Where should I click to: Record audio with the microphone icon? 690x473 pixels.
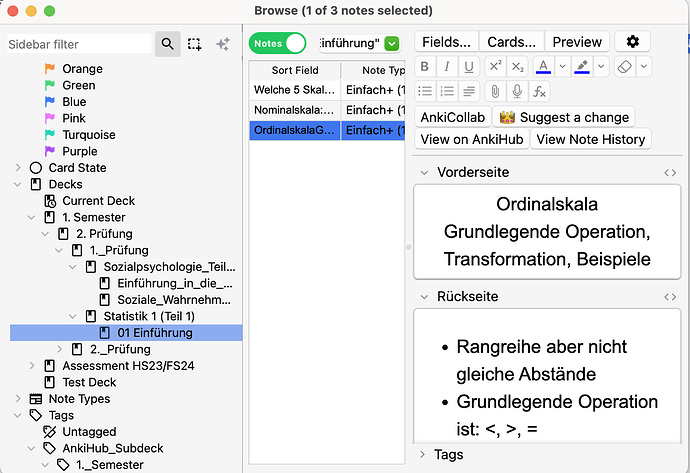point(517,92)
